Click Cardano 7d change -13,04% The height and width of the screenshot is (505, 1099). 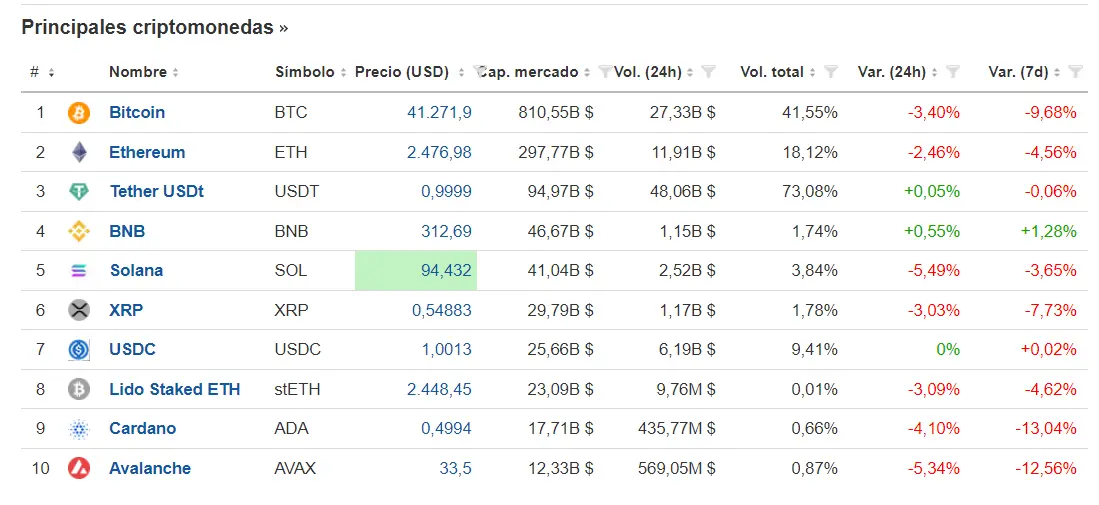pos(1046,428)
